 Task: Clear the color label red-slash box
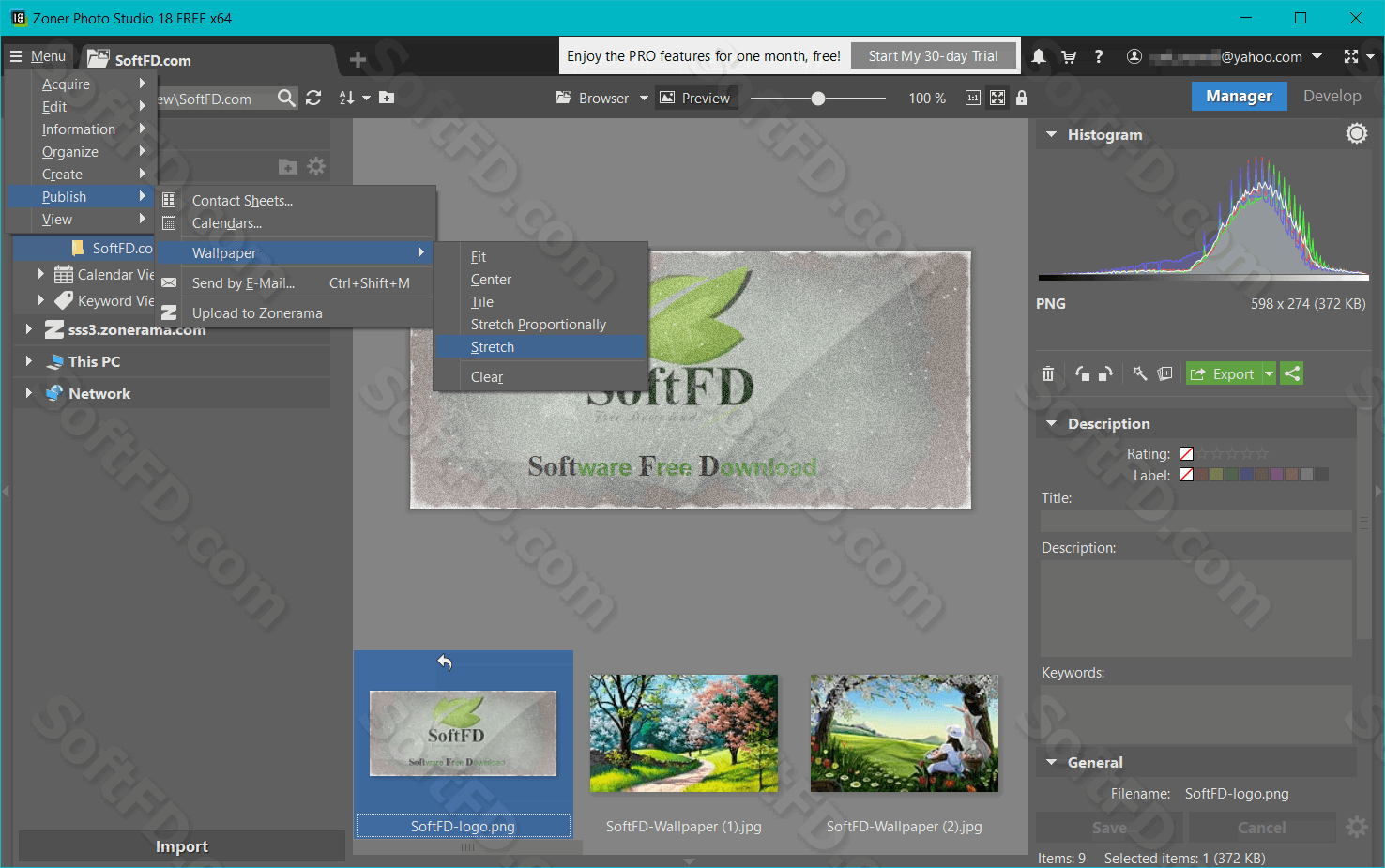1186,475
